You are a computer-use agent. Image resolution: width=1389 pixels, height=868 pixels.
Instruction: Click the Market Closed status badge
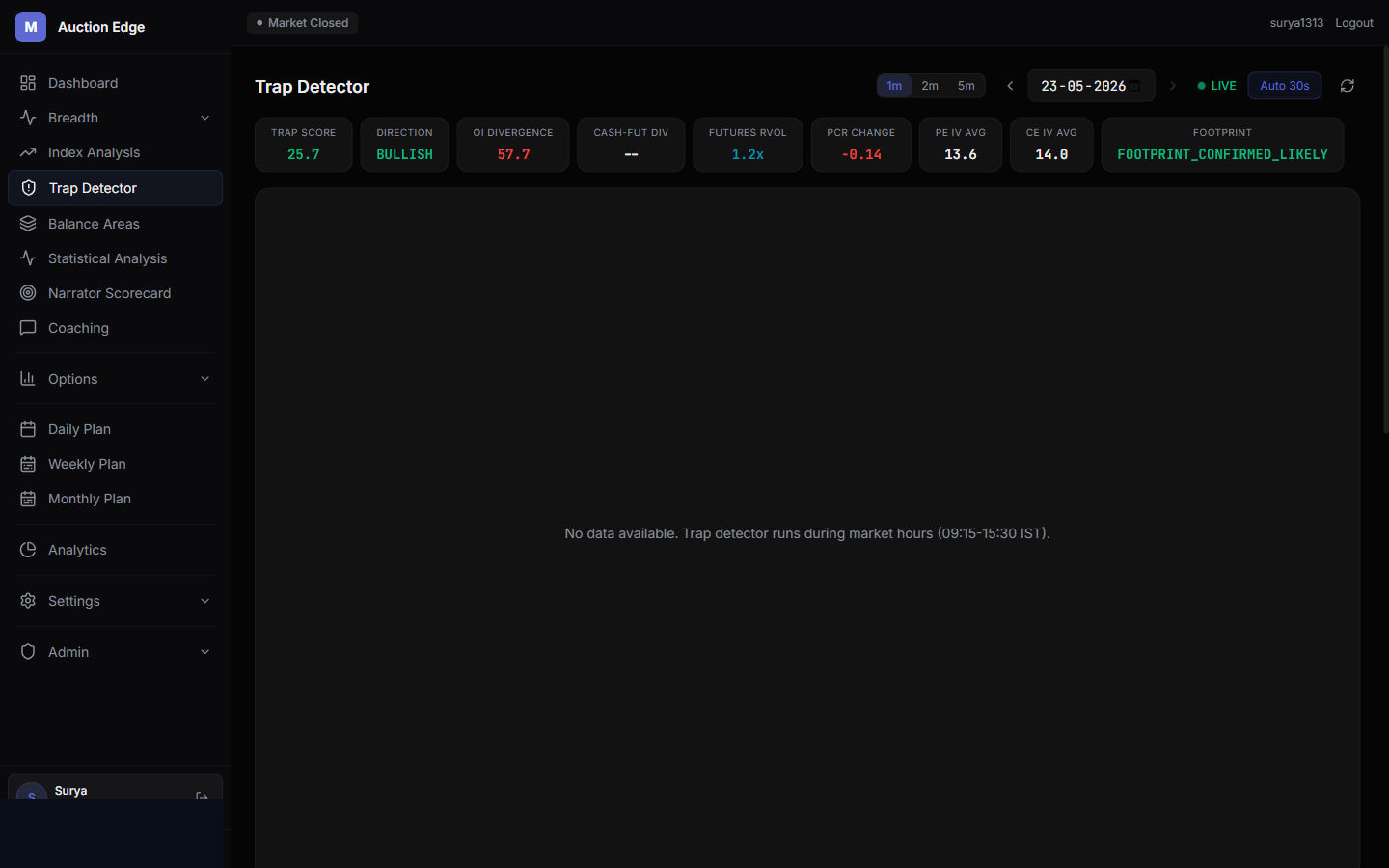302,23
